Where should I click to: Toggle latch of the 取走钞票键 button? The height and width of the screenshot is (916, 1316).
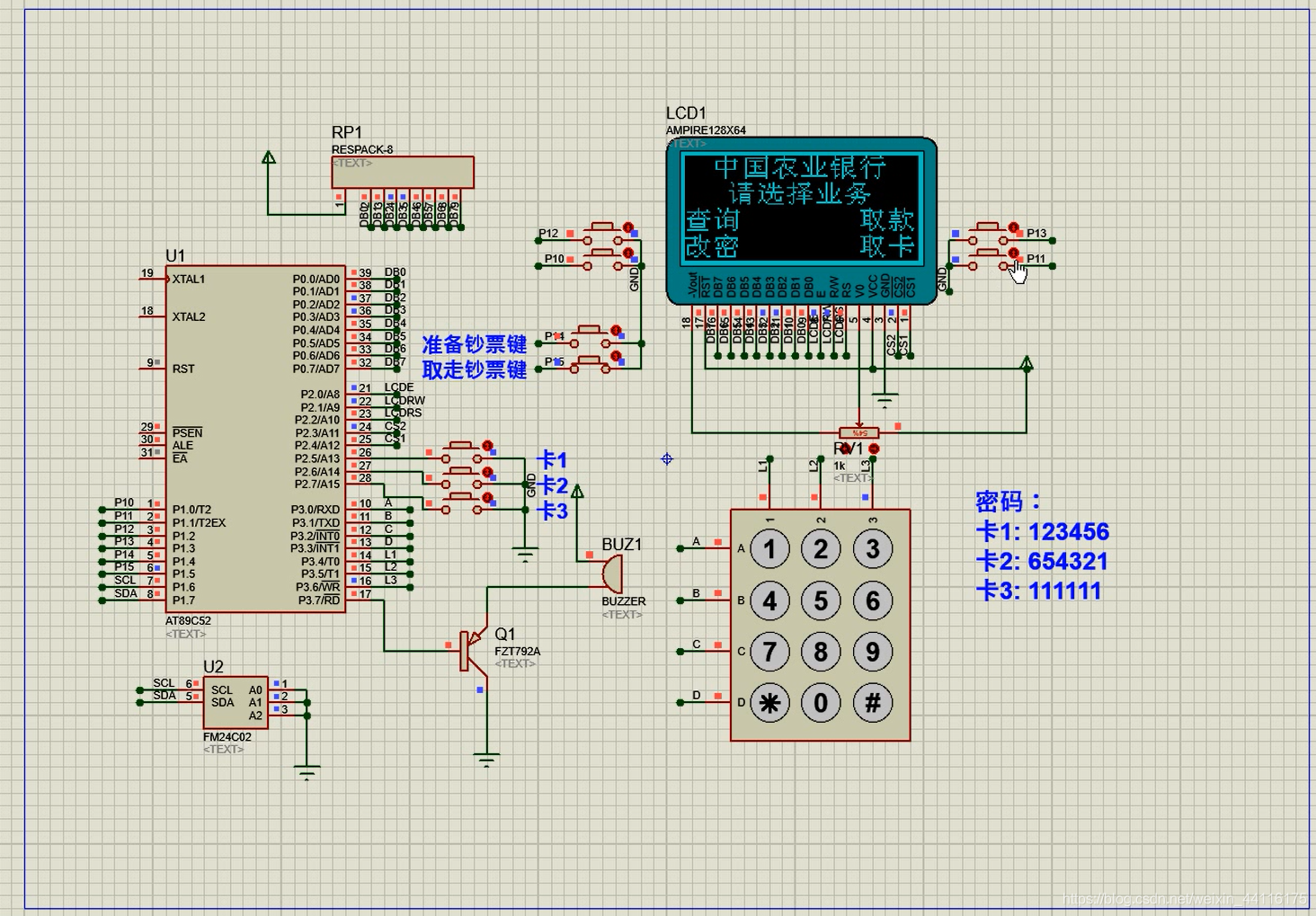616,357
